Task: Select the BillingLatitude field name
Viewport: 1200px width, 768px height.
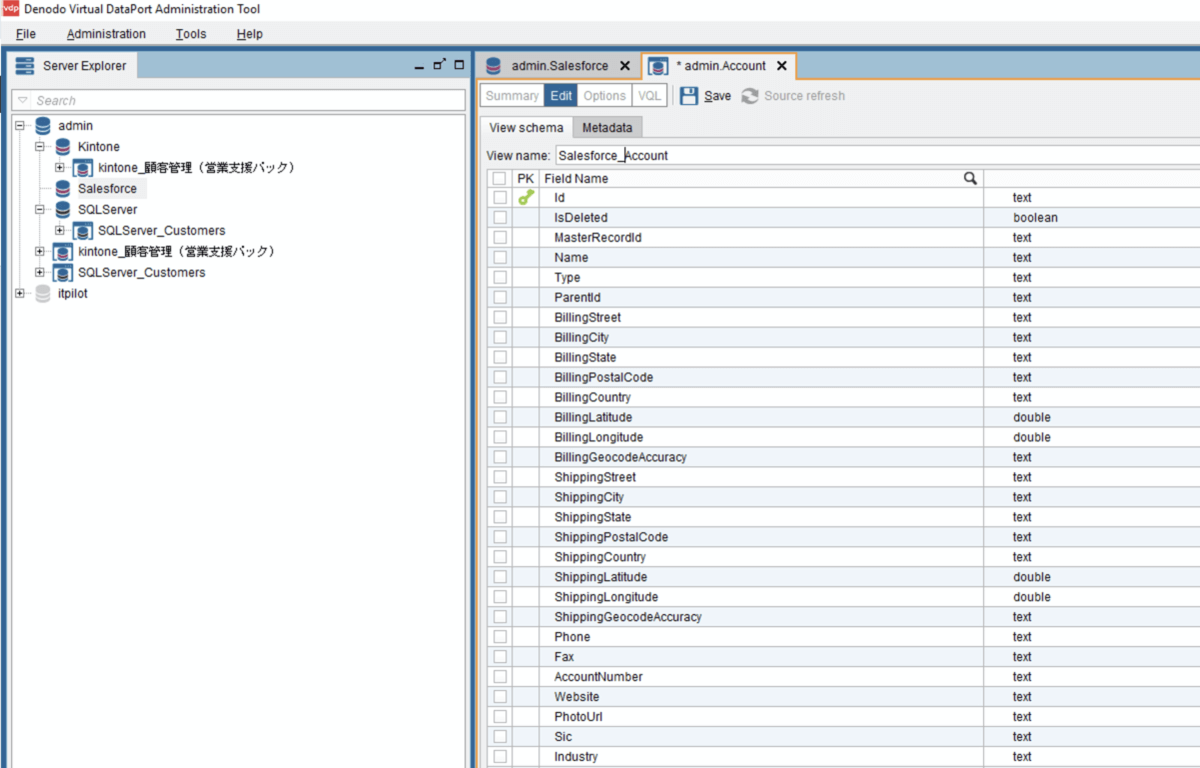Action: tap(593, 418)
